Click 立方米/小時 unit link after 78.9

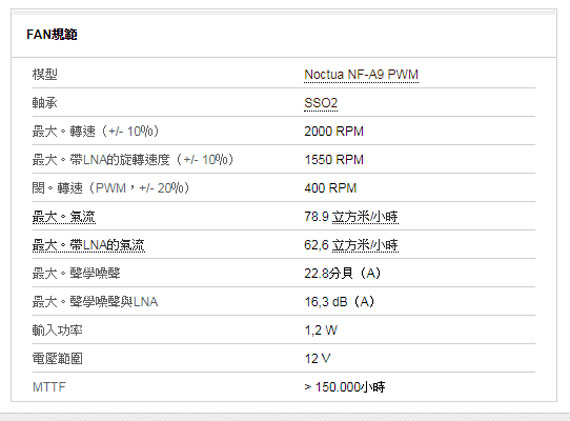(365, 217)
